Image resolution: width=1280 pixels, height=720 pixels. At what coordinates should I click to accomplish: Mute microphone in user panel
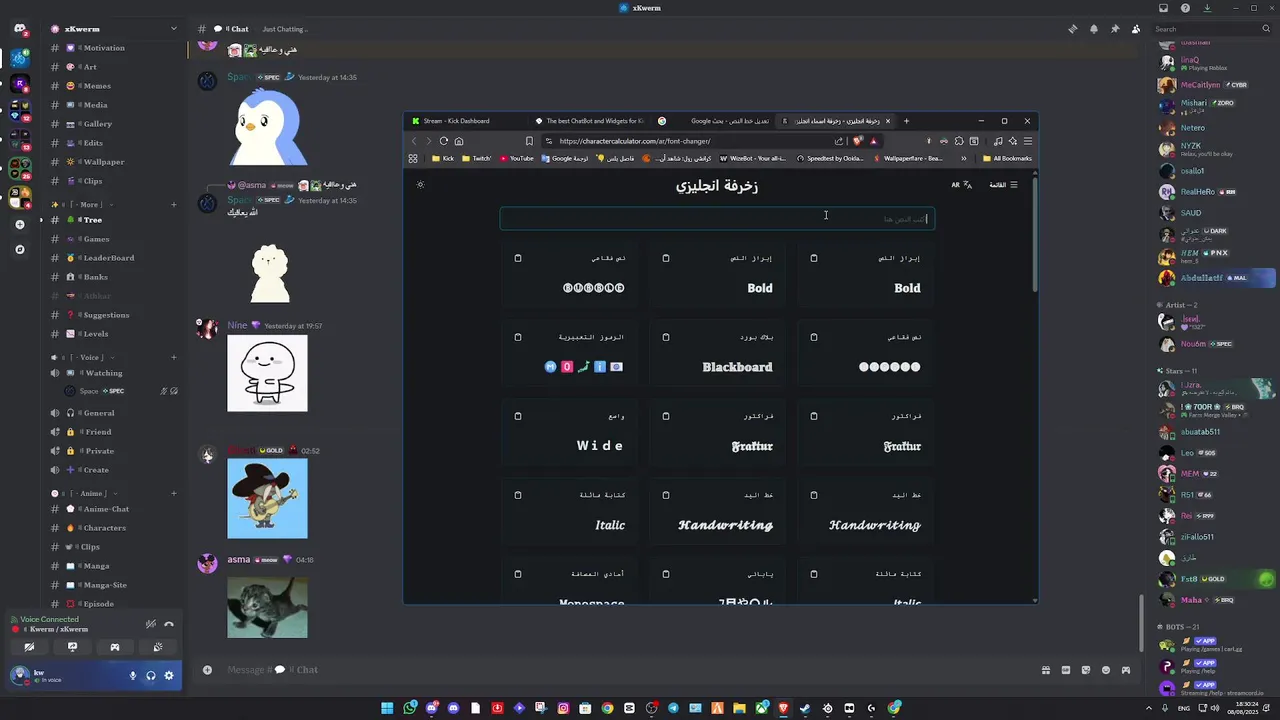tap(132, 676)
